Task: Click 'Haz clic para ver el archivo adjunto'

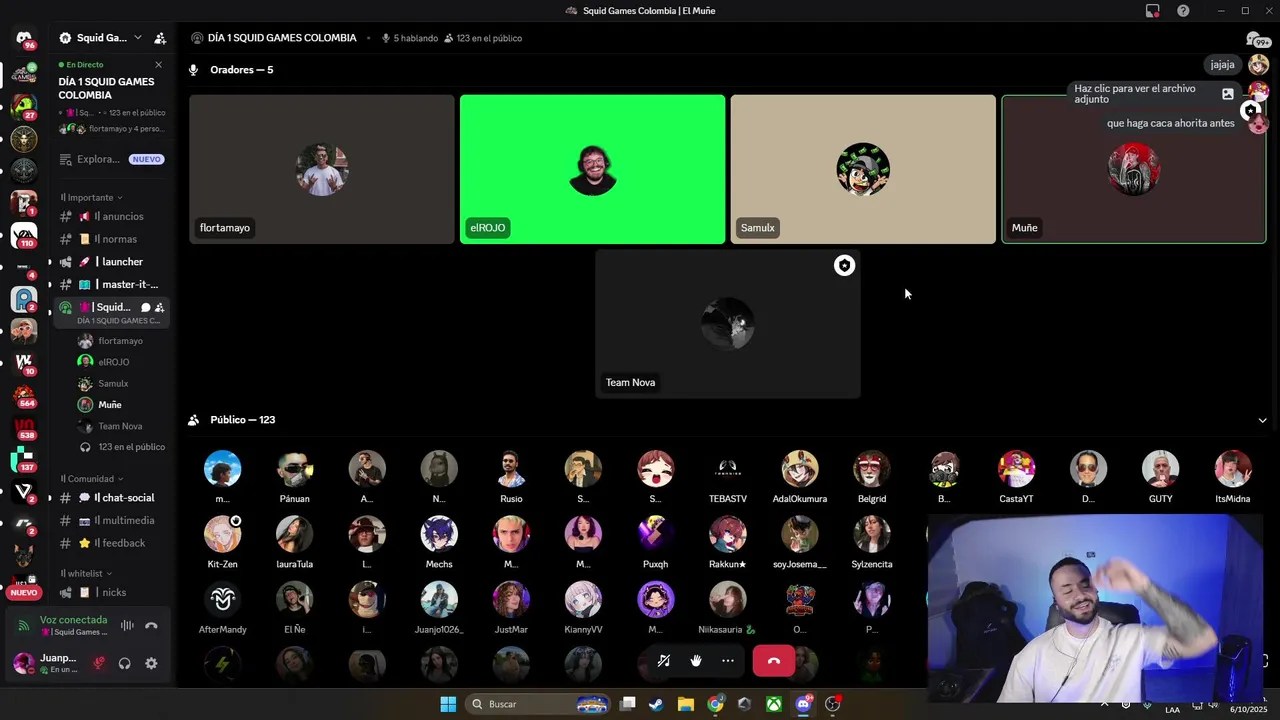Action: [1134, 94]
